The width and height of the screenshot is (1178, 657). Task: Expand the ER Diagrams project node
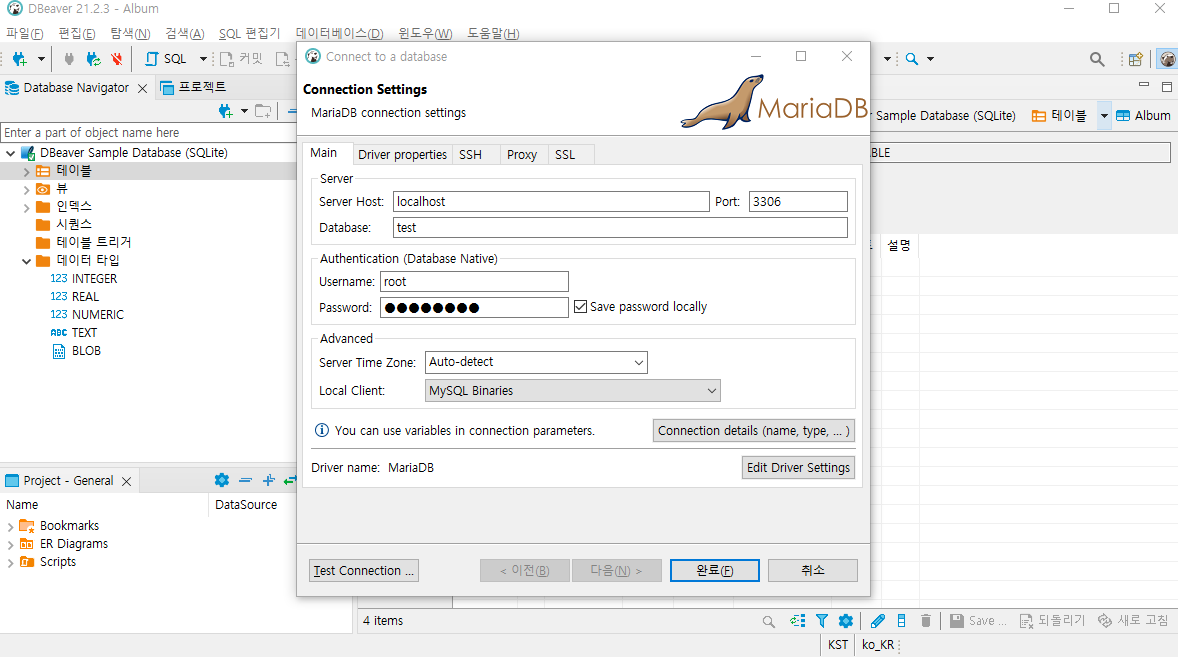[11, 544]
